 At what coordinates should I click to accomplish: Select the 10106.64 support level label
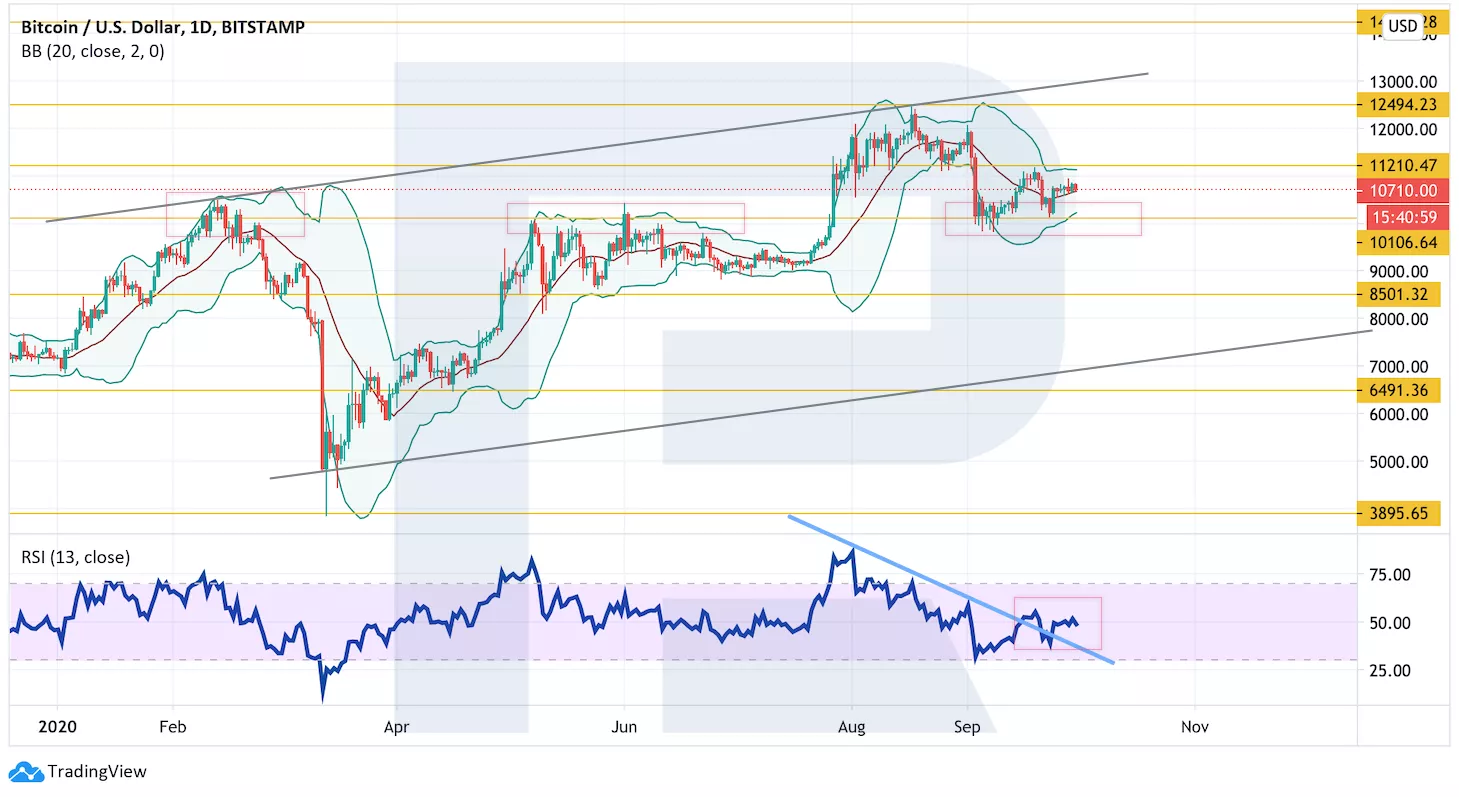pos(1401,243)
